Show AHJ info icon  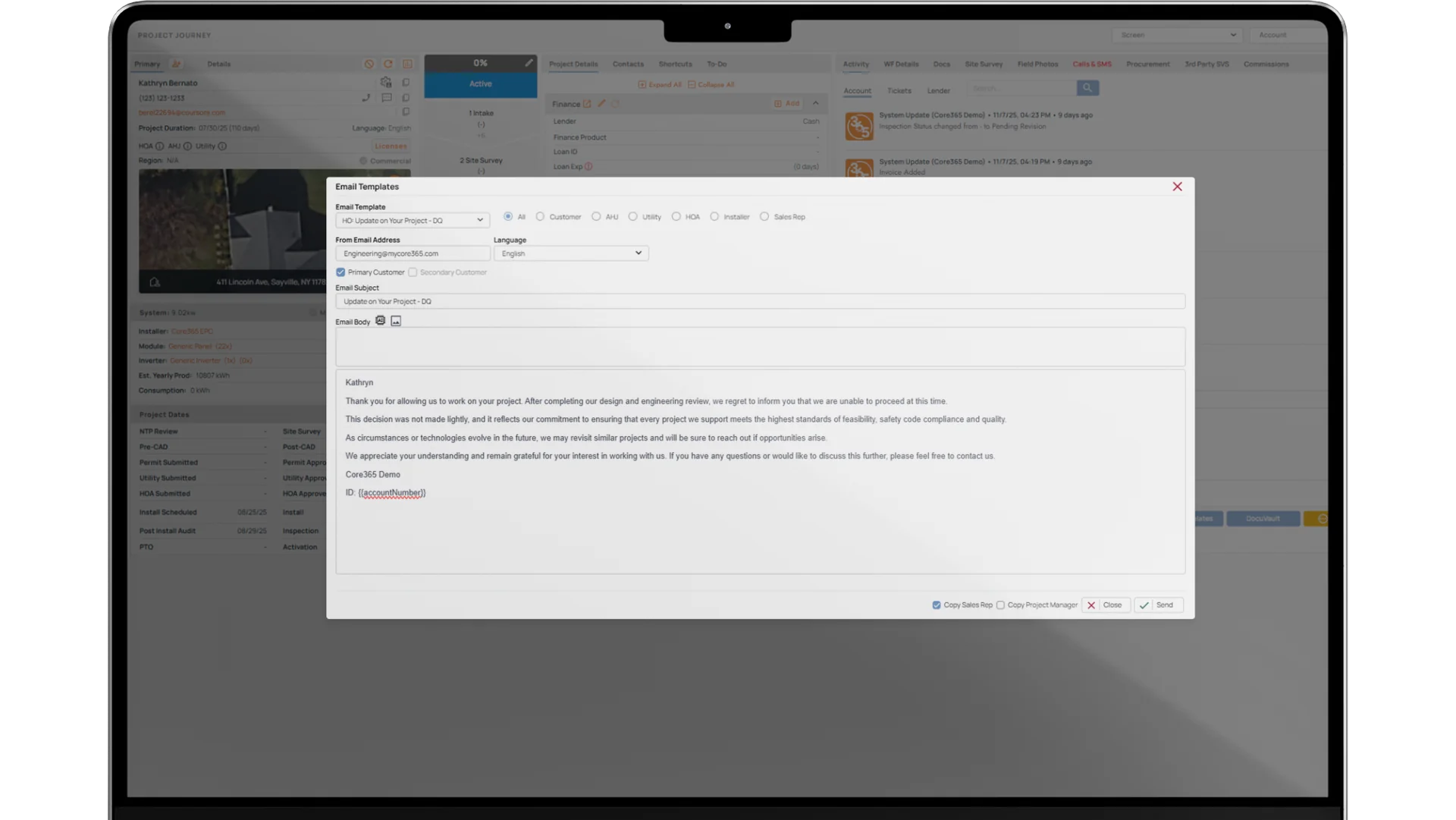[x=187, y=146]
